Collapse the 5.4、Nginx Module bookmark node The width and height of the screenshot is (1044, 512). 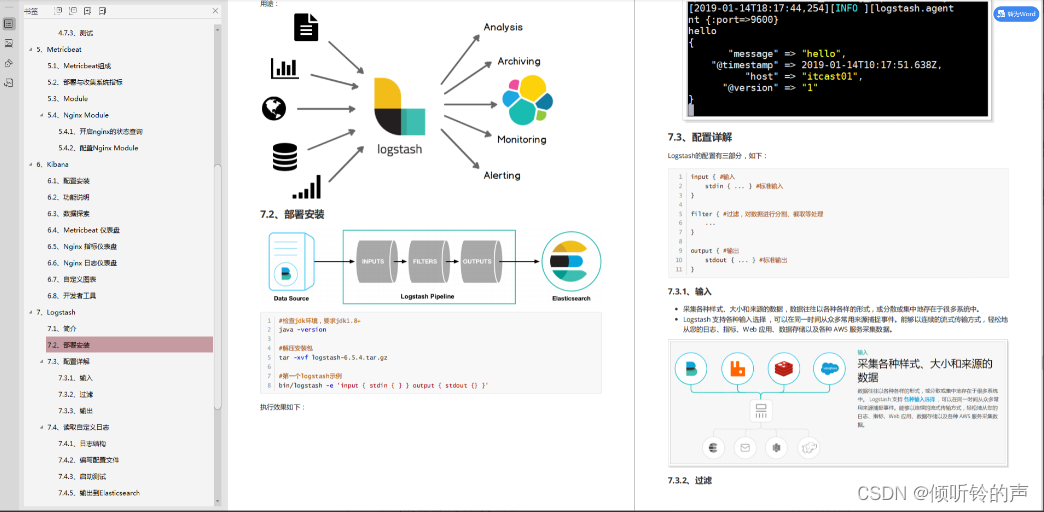pyautogui.click(x=41, y=115)
